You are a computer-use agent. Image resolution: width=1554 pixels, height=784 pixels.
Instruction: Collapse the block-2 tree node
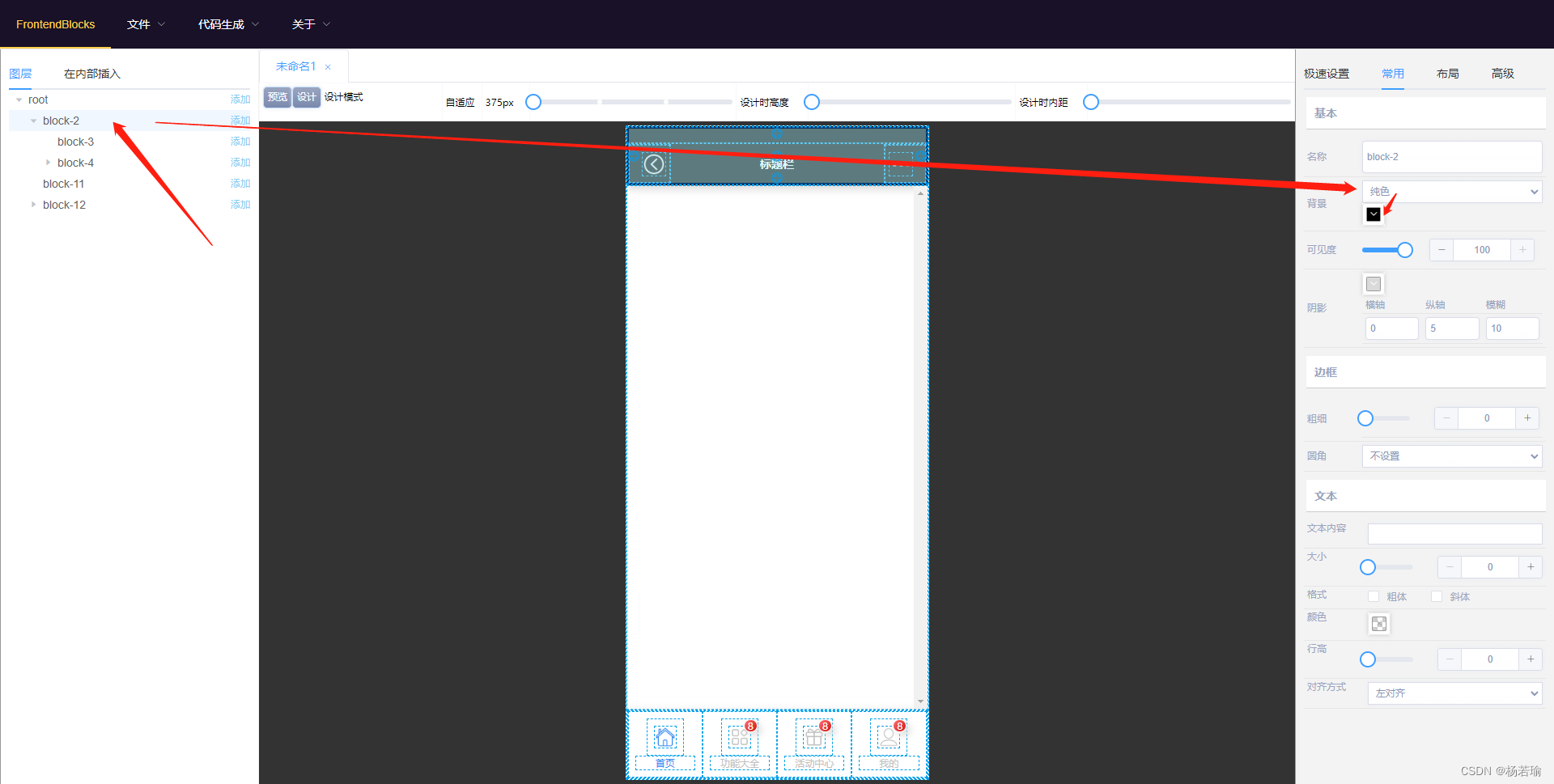pos(34,121)
